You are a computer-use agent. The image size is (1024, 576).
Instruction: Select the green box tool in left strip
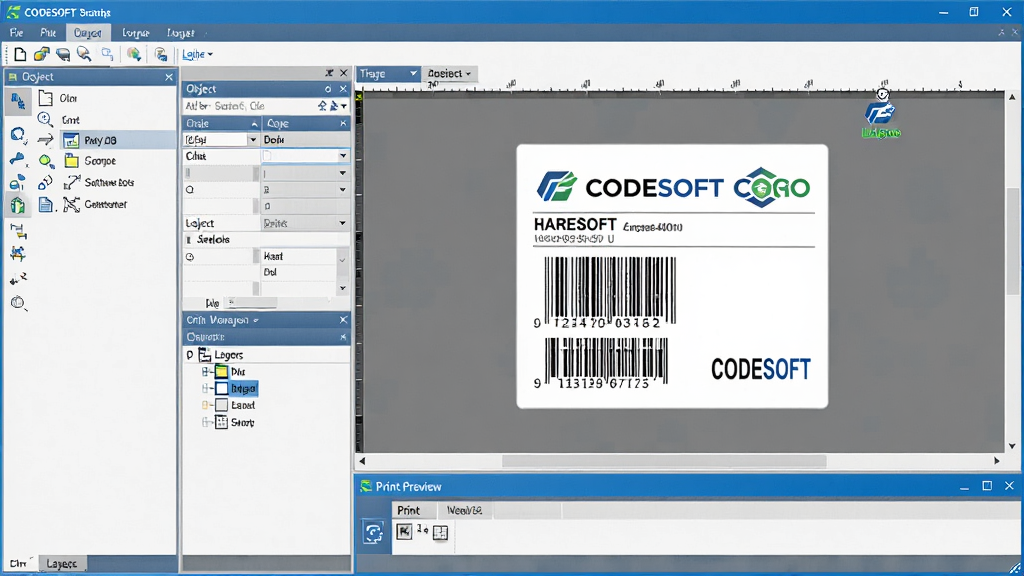click(x=18, y=205)
